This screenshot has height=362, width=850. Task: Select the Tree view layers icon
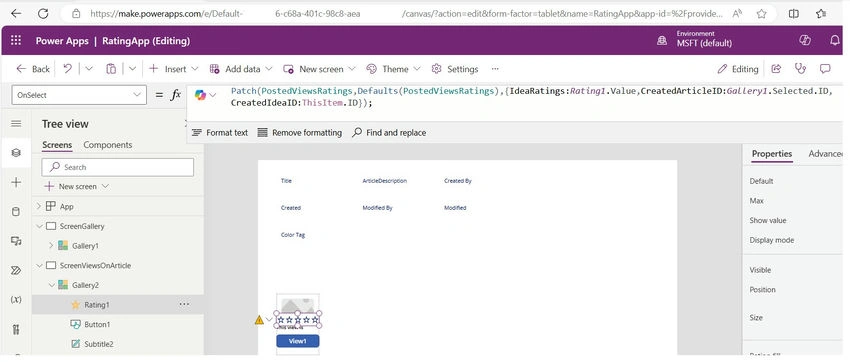[16, 153]
